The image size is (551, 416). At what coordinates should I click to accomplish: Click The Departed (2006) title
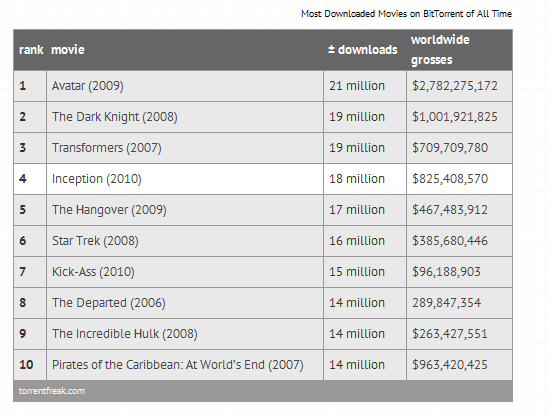109,303
